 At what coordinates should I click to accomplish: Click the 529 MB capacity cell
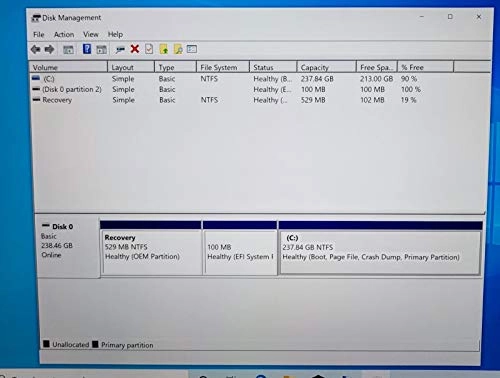[x=313, y=100]
